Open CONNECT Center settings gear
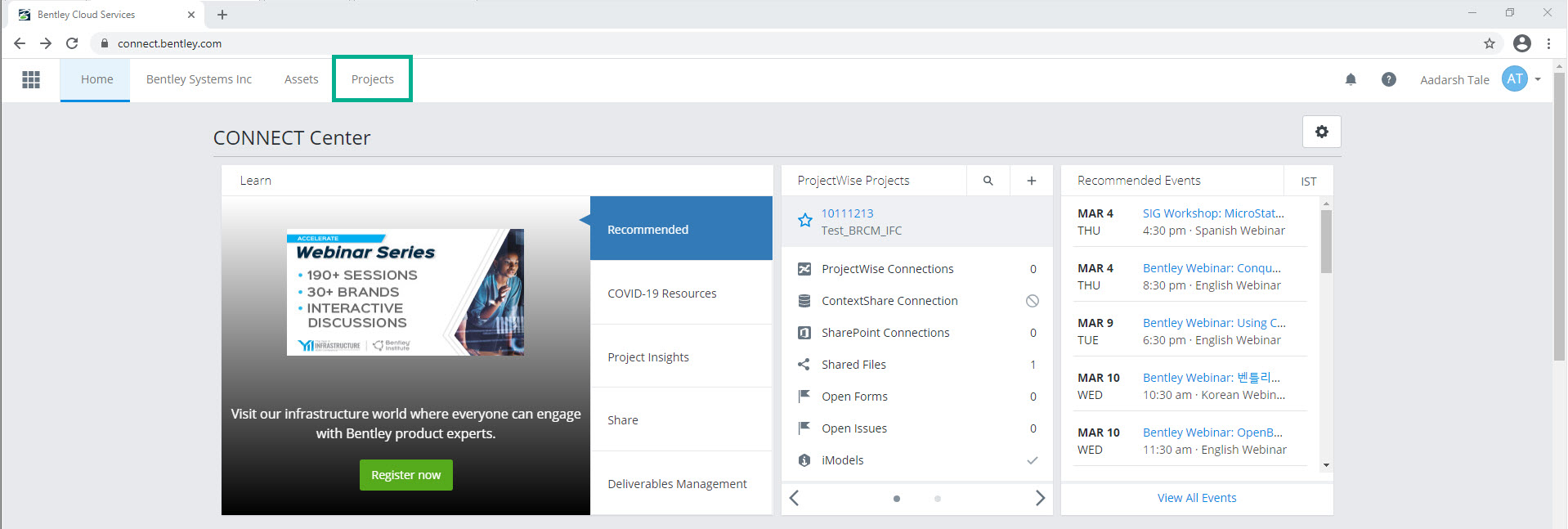The height and width of the screenshot is (529, 1568). tap(1321, 132)
